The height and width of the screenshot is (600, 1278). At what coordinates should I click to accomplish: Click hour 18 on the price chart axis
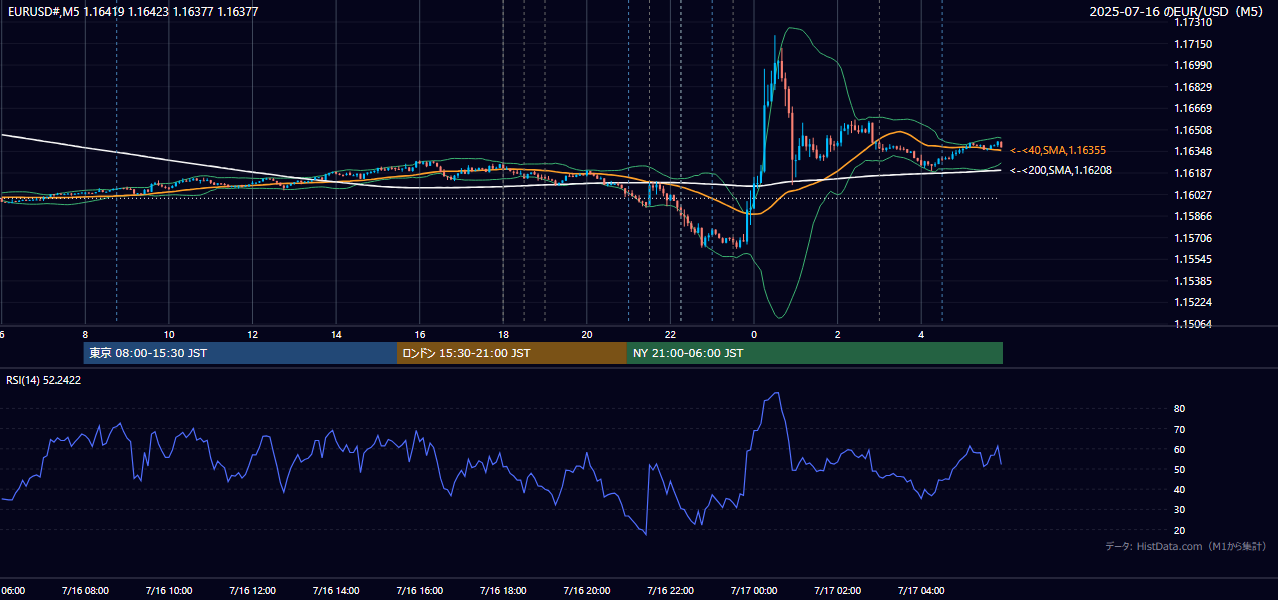[503, 334]
